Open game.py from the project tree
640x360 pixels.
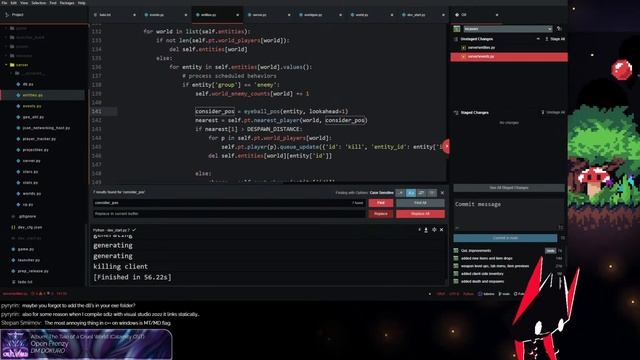point(25,249)
